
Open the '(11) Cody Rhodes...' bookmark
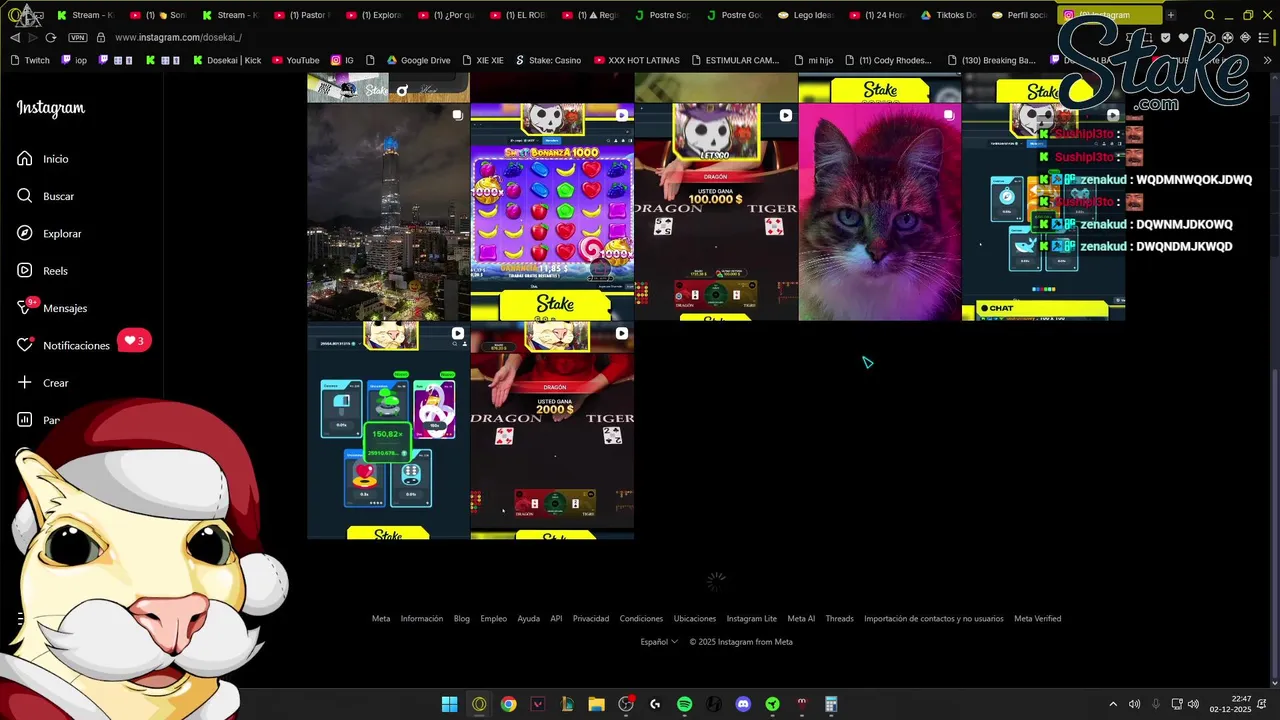click(887, 60)
